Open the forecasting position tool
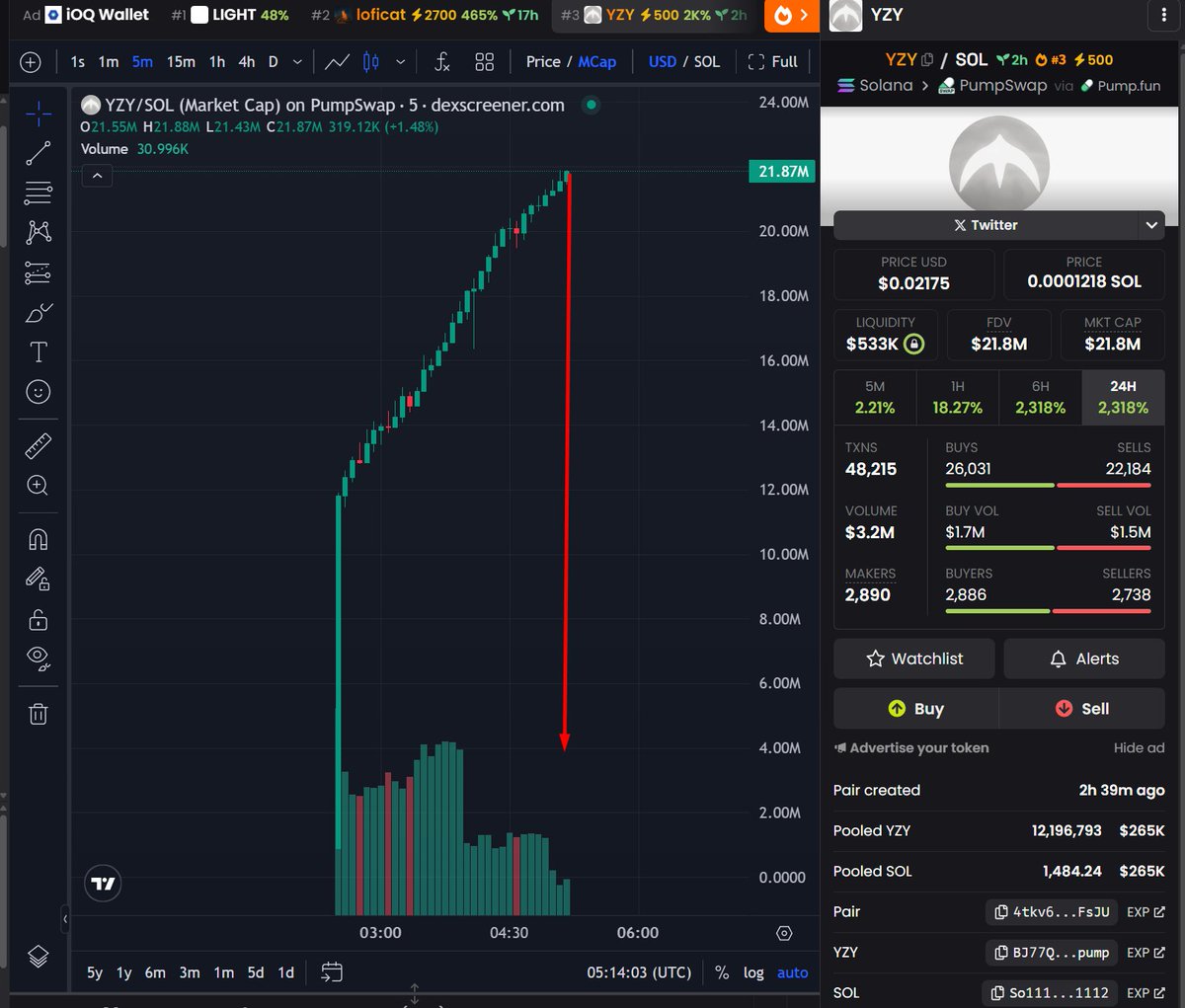The height and width of the screenshot is (1008, 1185). point(39,272)
